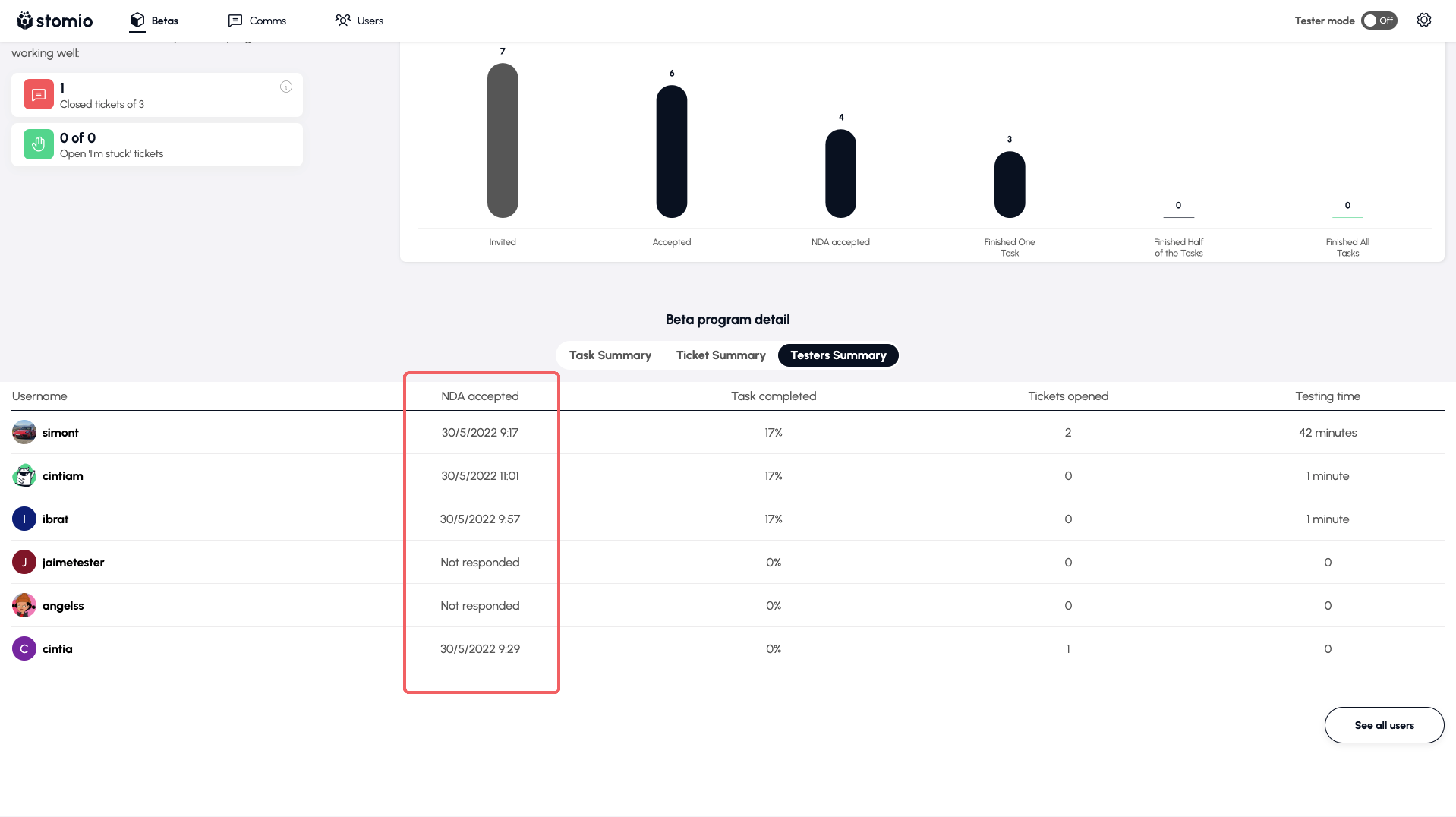Open the Comms menu
Viewport: 1456px width, 817px height.
click(257, 21)
